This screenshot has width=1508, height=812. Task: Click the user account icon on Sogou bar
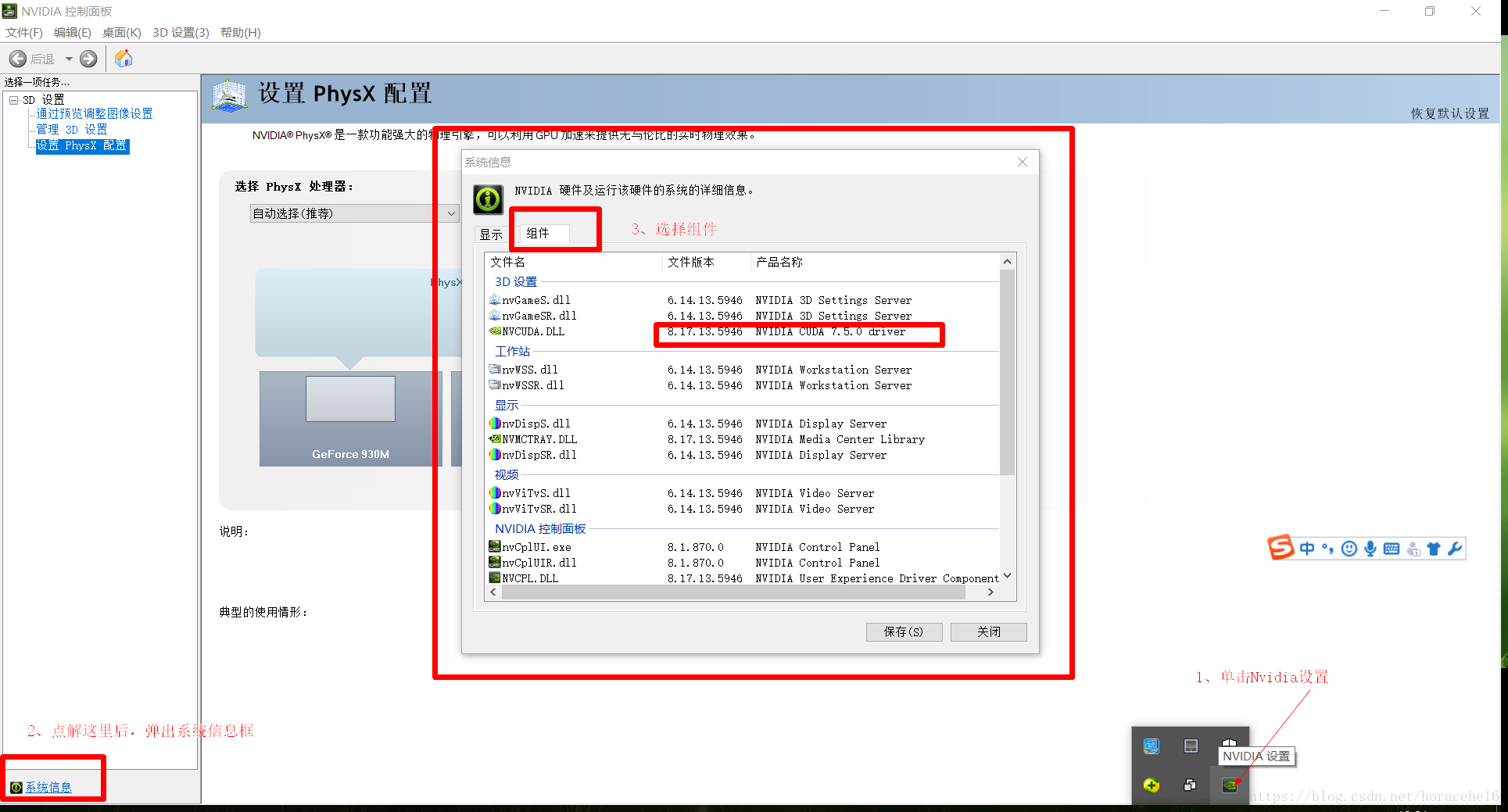[1413, 549]
